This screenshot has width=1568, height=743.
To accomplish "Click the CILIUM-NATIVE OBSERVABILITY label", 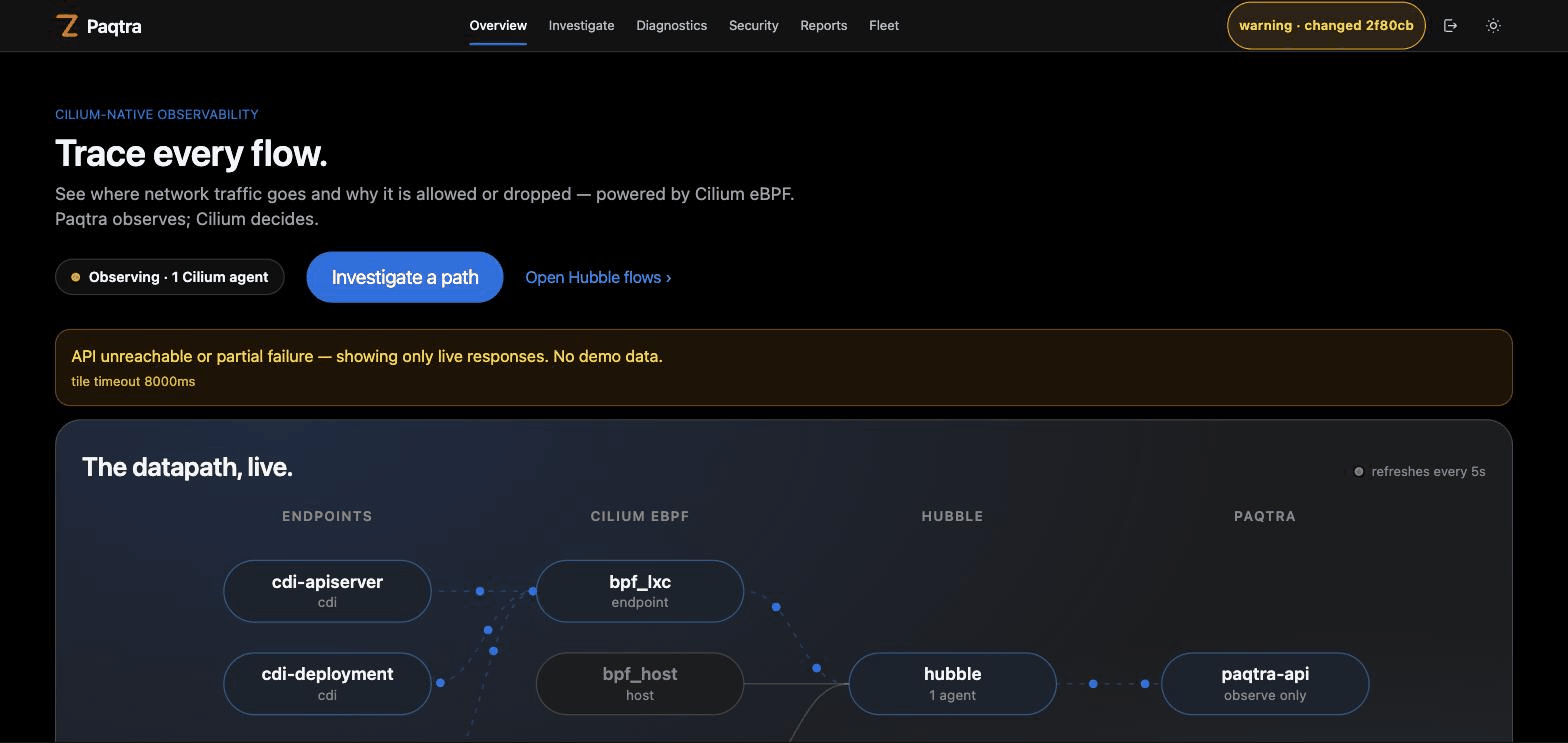I will point(157,114).
